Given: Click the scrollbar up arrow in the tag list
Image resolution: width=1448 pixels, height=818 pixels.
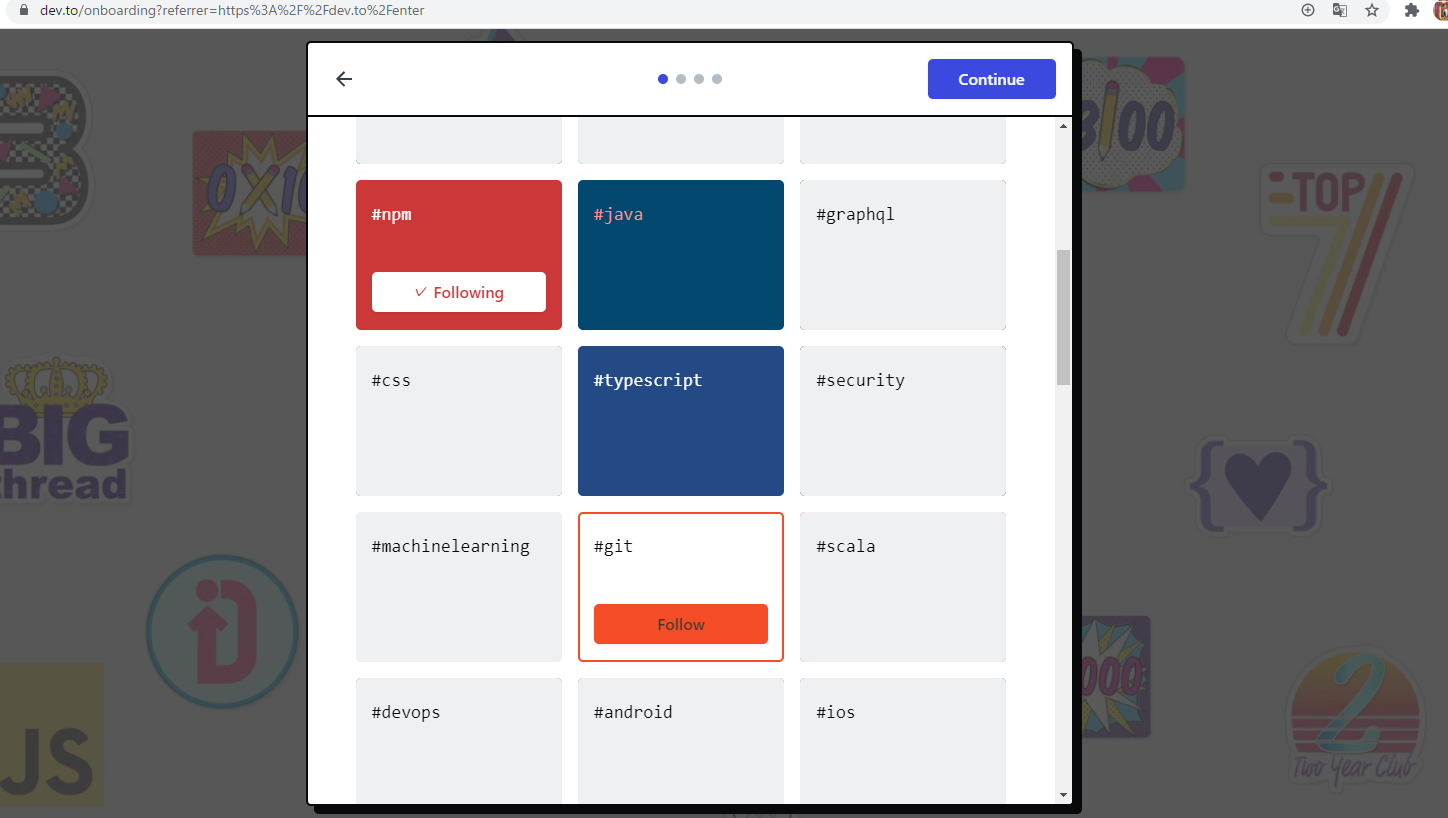Looking at the screenshot, I should pyautogui.click(x=1063, y=125).
